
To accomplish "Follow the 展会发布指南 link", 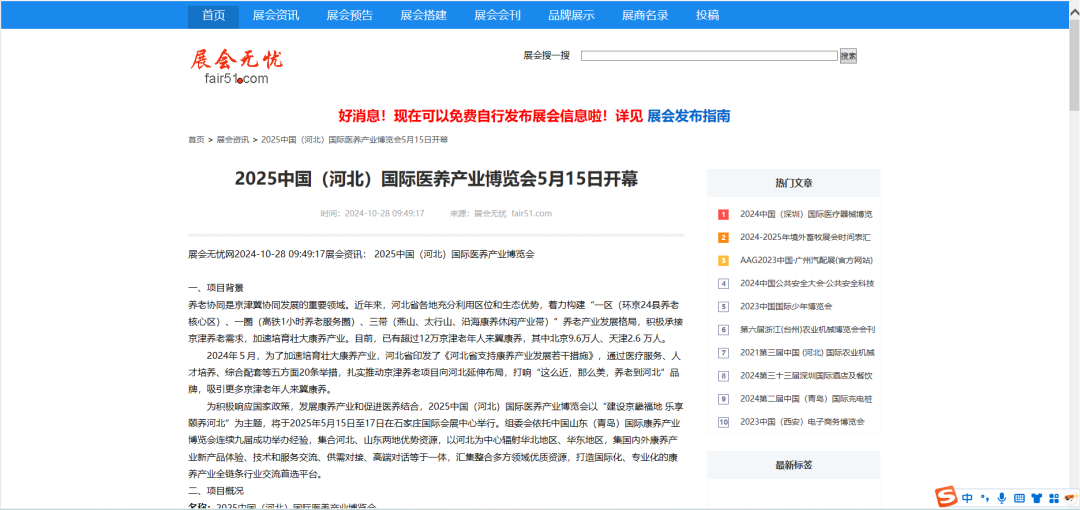I will pyautogui.click(x=688, y=116).
